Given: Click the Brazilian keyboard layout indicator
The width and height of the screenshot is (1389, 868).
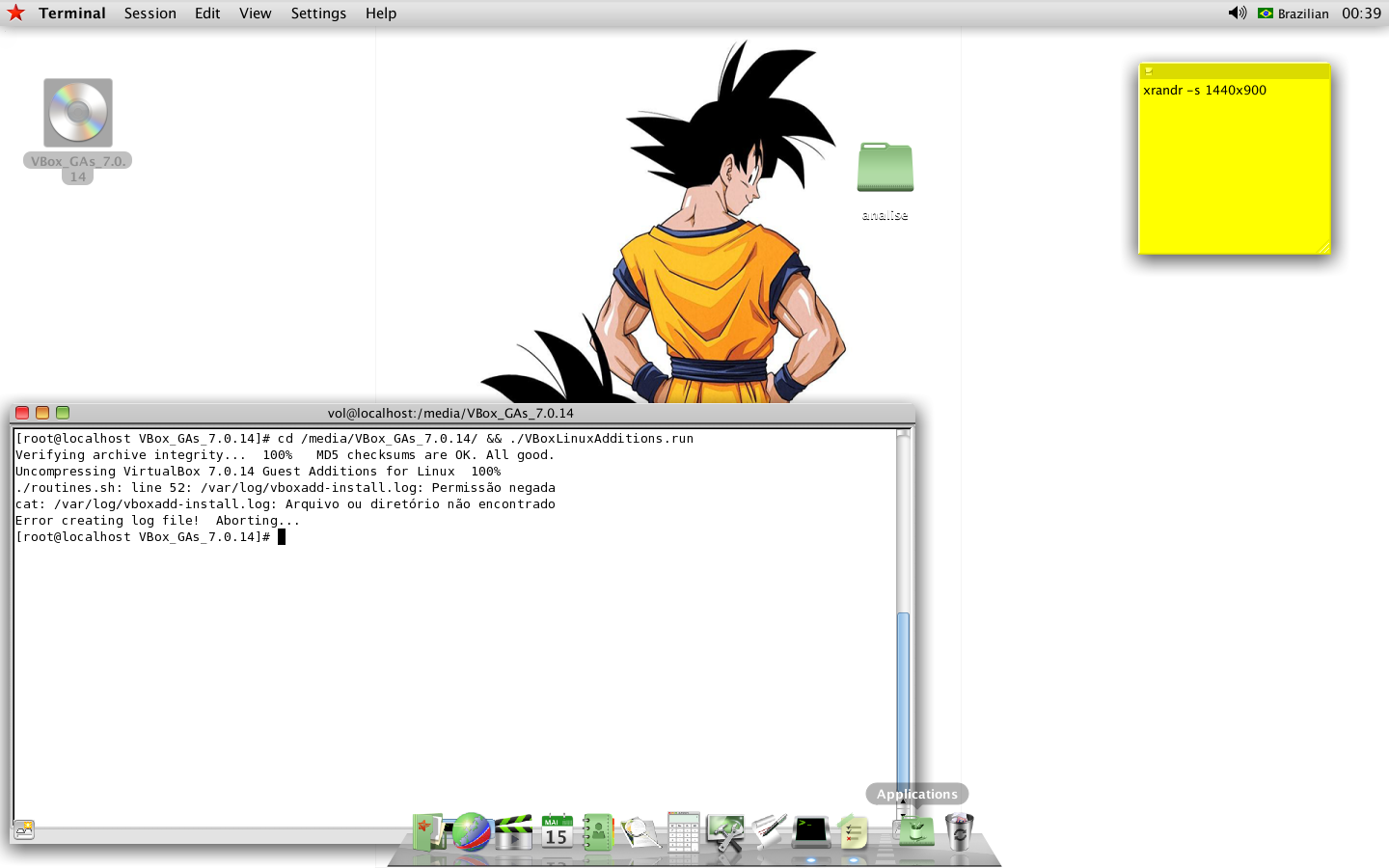Looking at the screenshot, I should click(1294, 14).
